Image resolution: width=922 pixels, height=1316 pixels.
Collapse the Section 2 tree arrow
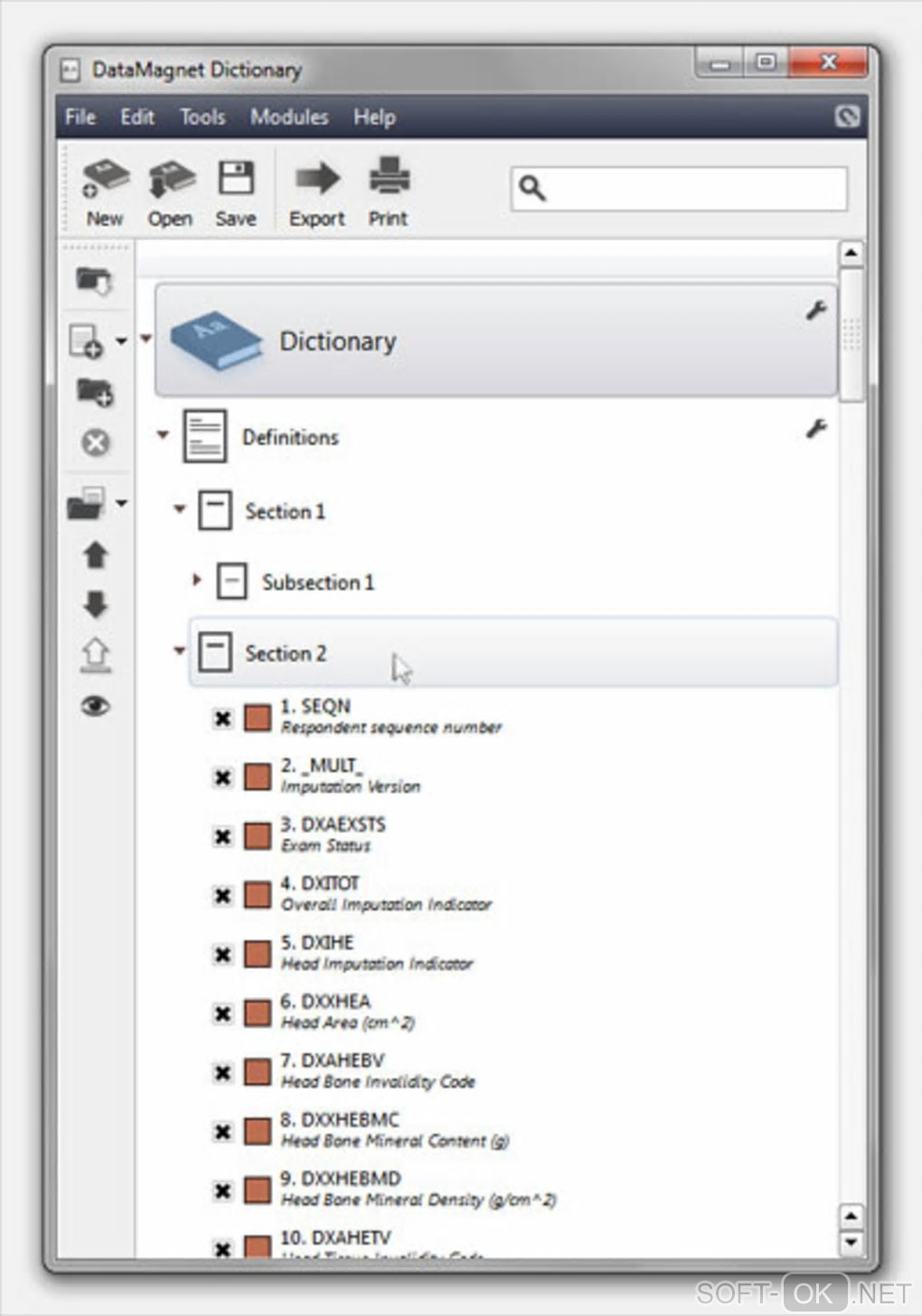click(x=179, y=650)
